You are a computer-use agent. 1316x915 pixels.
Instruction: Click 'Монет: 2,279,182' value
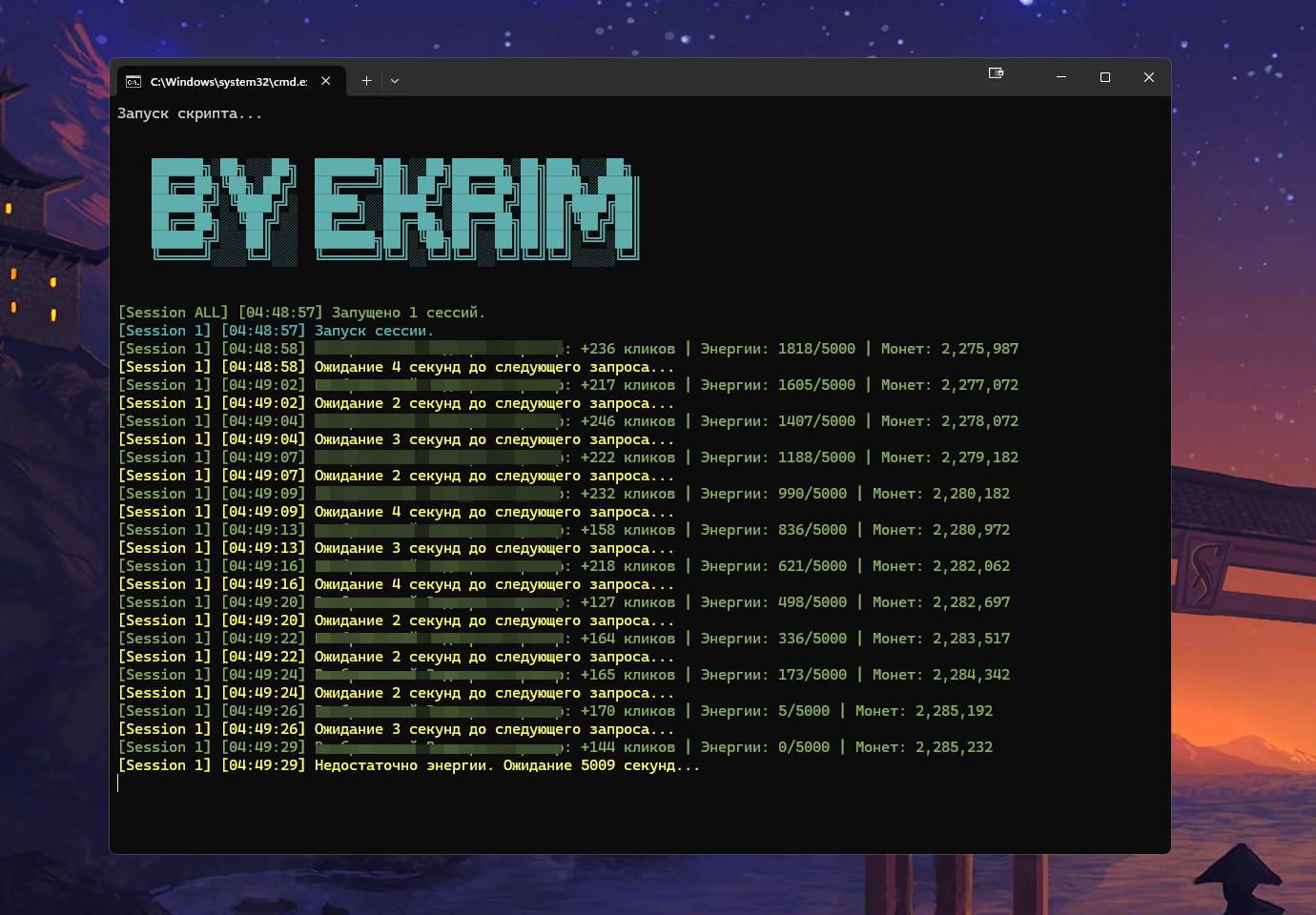950,457
